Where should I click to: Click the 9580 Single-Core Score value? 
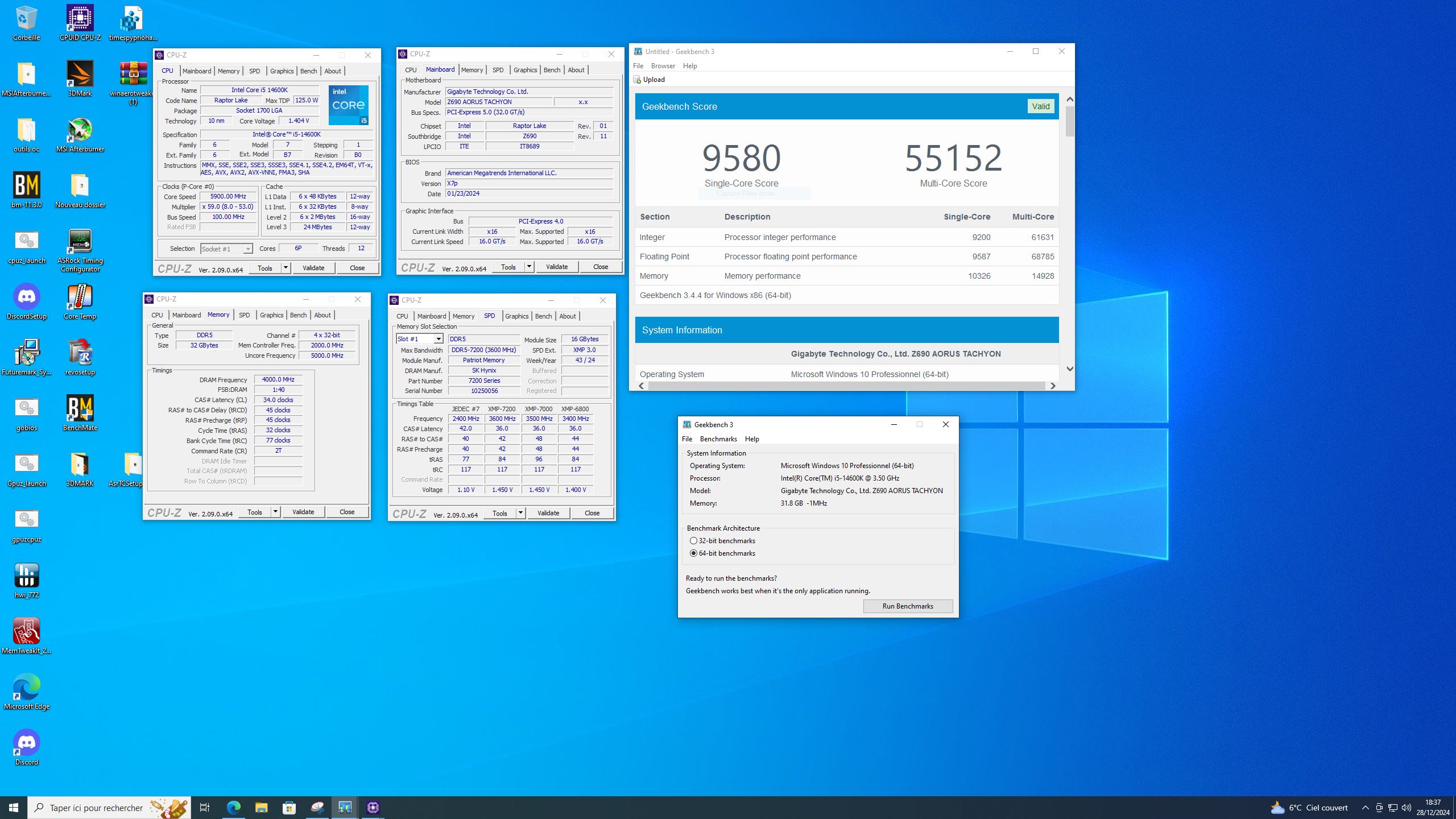(741, 158)
